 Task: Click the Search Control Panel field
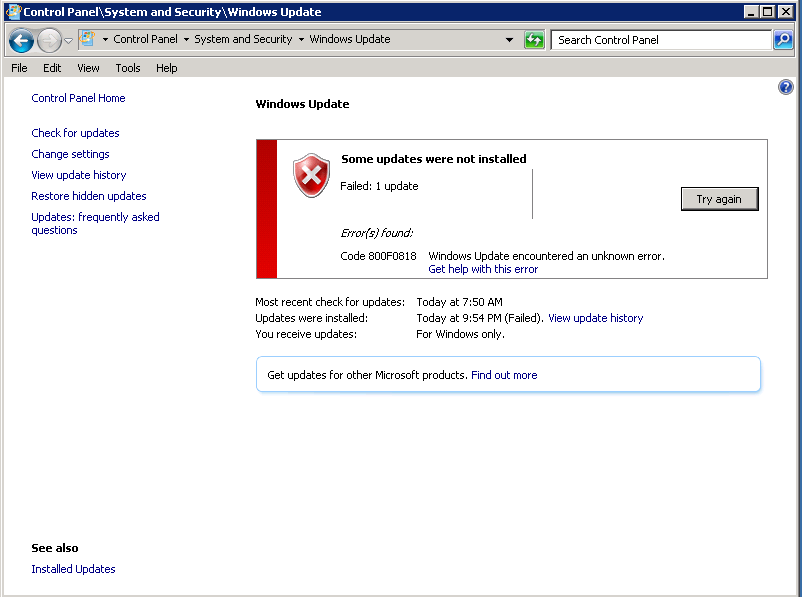[661, 40]
